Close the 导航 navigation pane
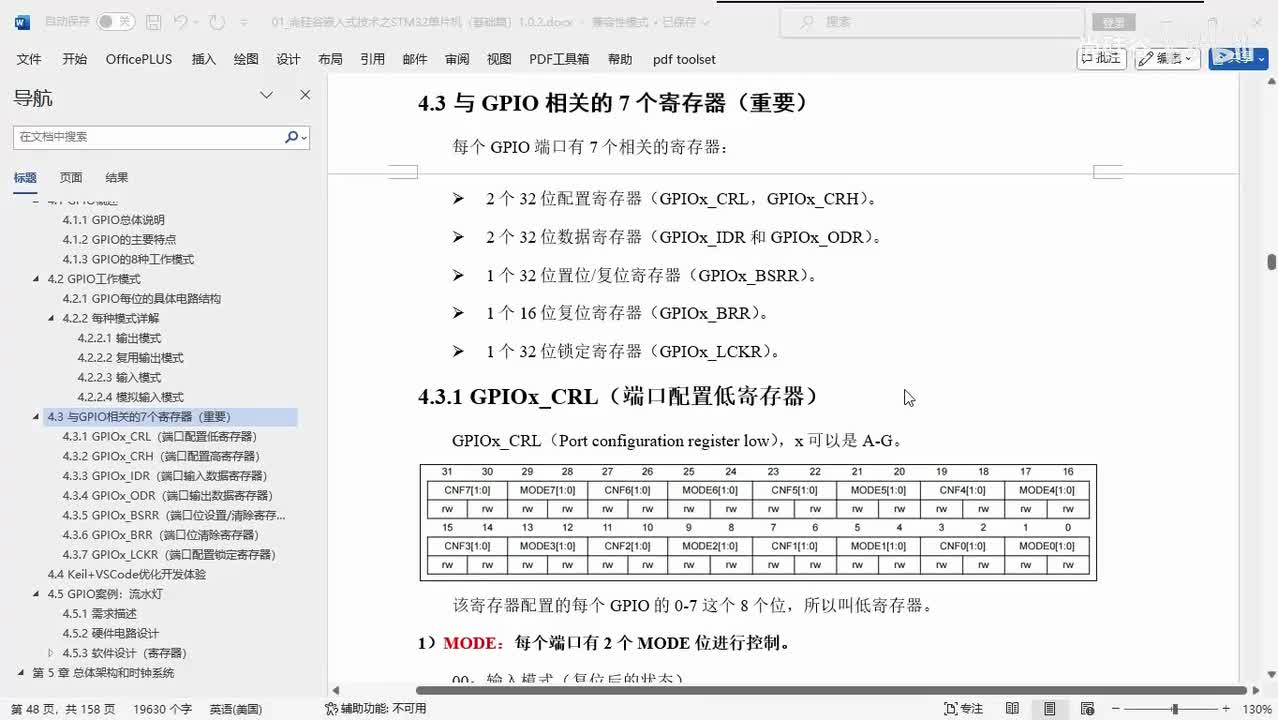 pyautogui.click(x=305, y=95)
